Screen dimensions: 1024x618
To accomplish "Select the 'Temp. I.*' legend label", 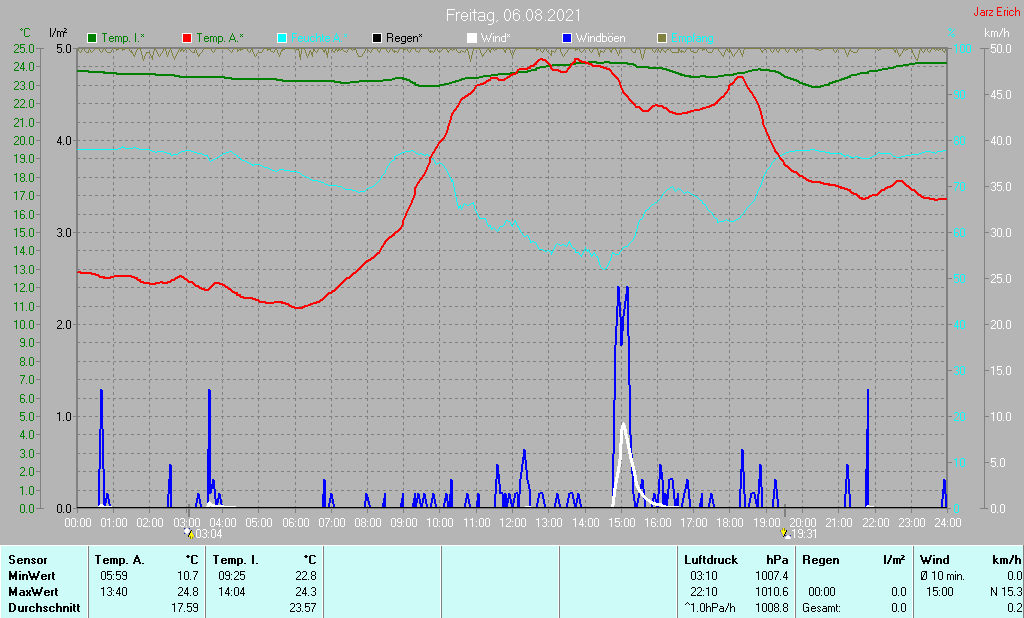I will [x=123, y=39].
